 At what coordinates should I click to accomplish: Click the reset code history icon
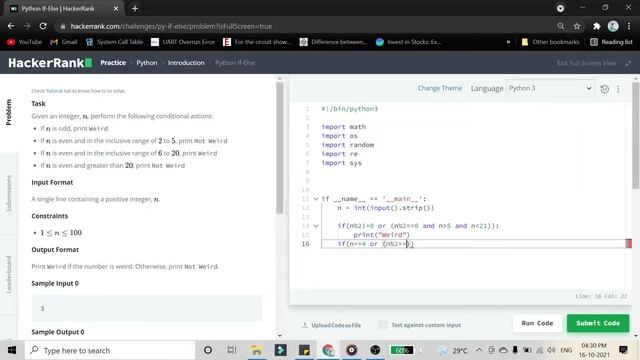[x=604, y=89]
